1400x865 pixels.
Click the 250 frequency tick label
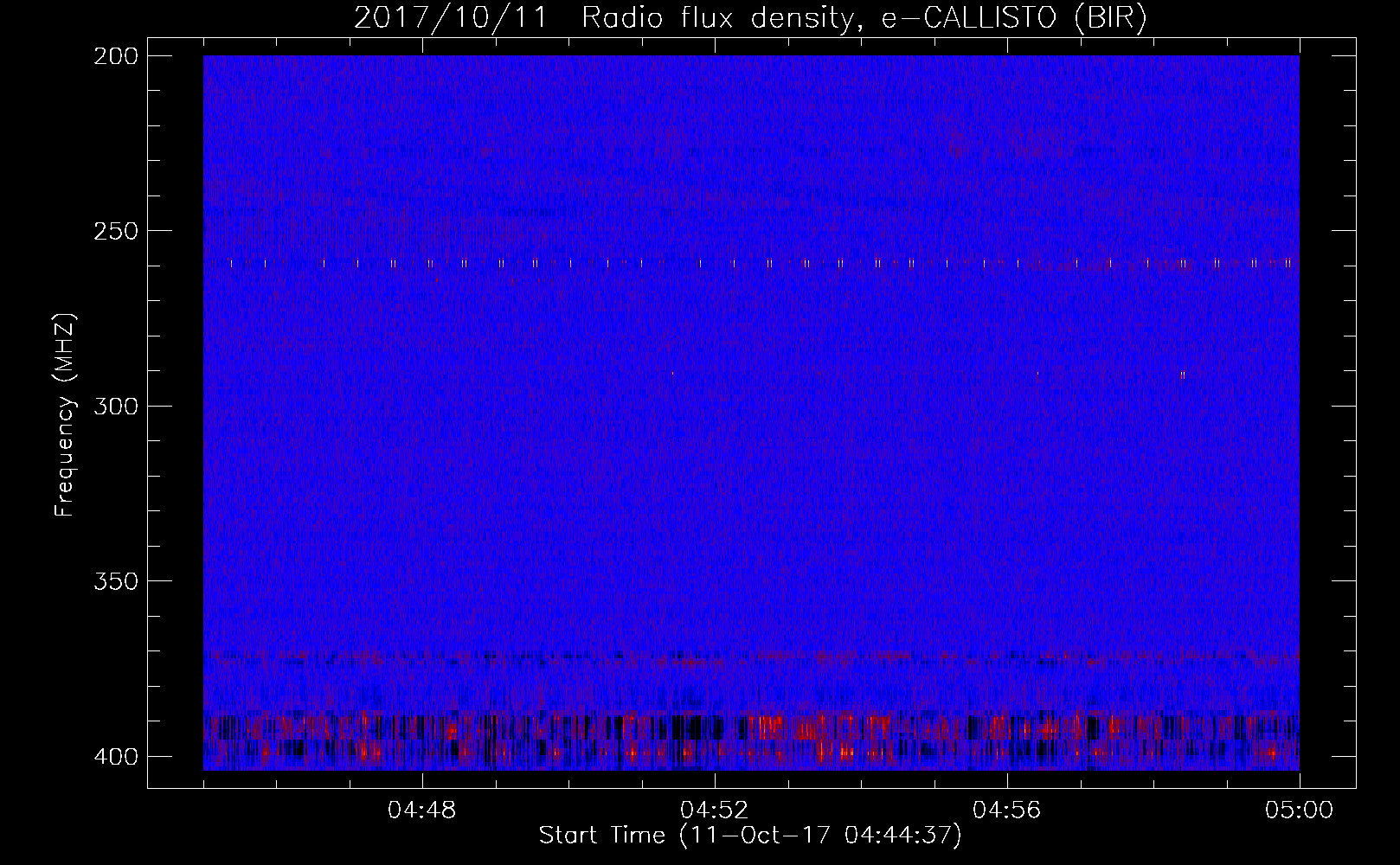(115, 231)
